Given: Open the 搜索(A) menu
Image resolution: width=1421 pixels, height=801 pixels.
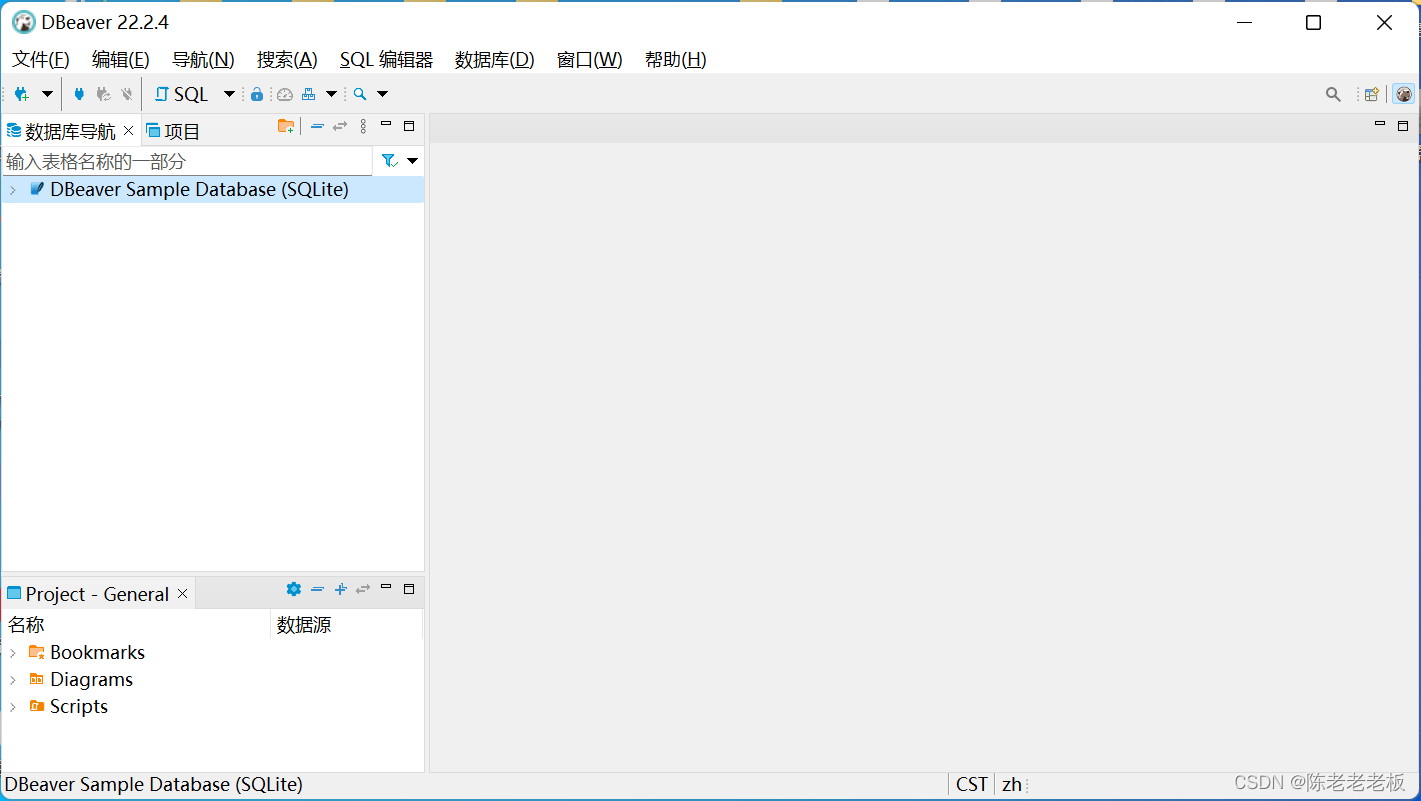Looking at the screenshot, I should tap(287, 60).
